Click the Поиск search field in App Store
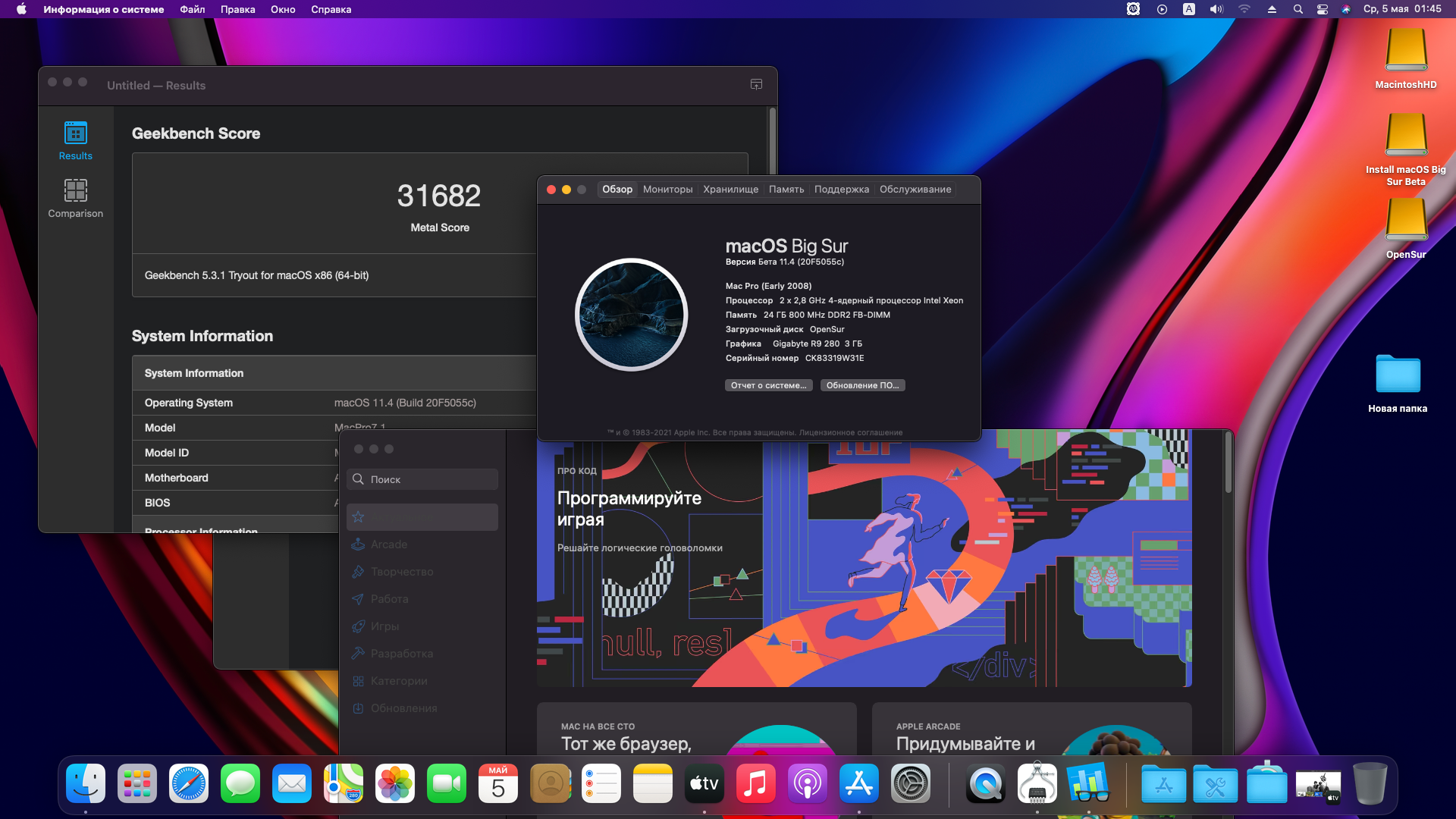This screenshot has height=819, width=1456. pos(422,479)
